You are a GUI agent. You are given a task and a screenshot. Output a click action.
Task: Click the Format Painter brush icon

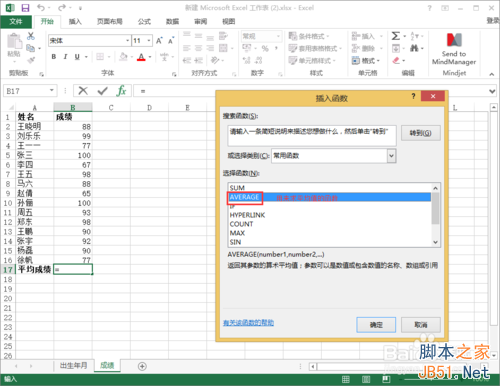point(31,60)
